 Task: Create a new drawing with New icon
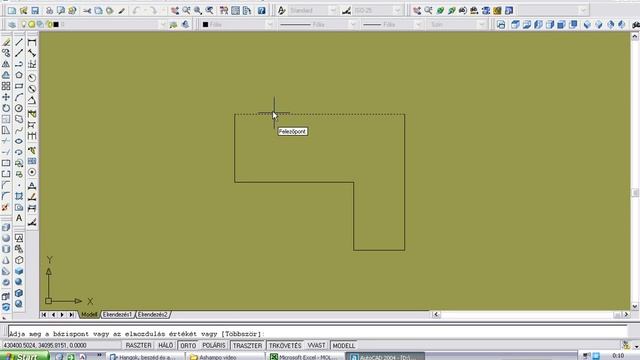coord(12,11)
